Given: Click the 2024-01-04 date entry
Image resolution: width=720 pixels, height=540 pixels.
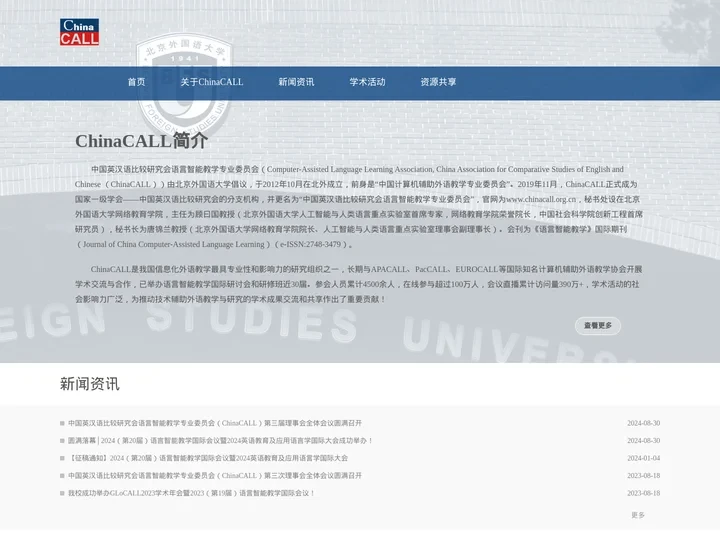Looking at the screenshot, I should pyautogui.click(x=643, y=458).
